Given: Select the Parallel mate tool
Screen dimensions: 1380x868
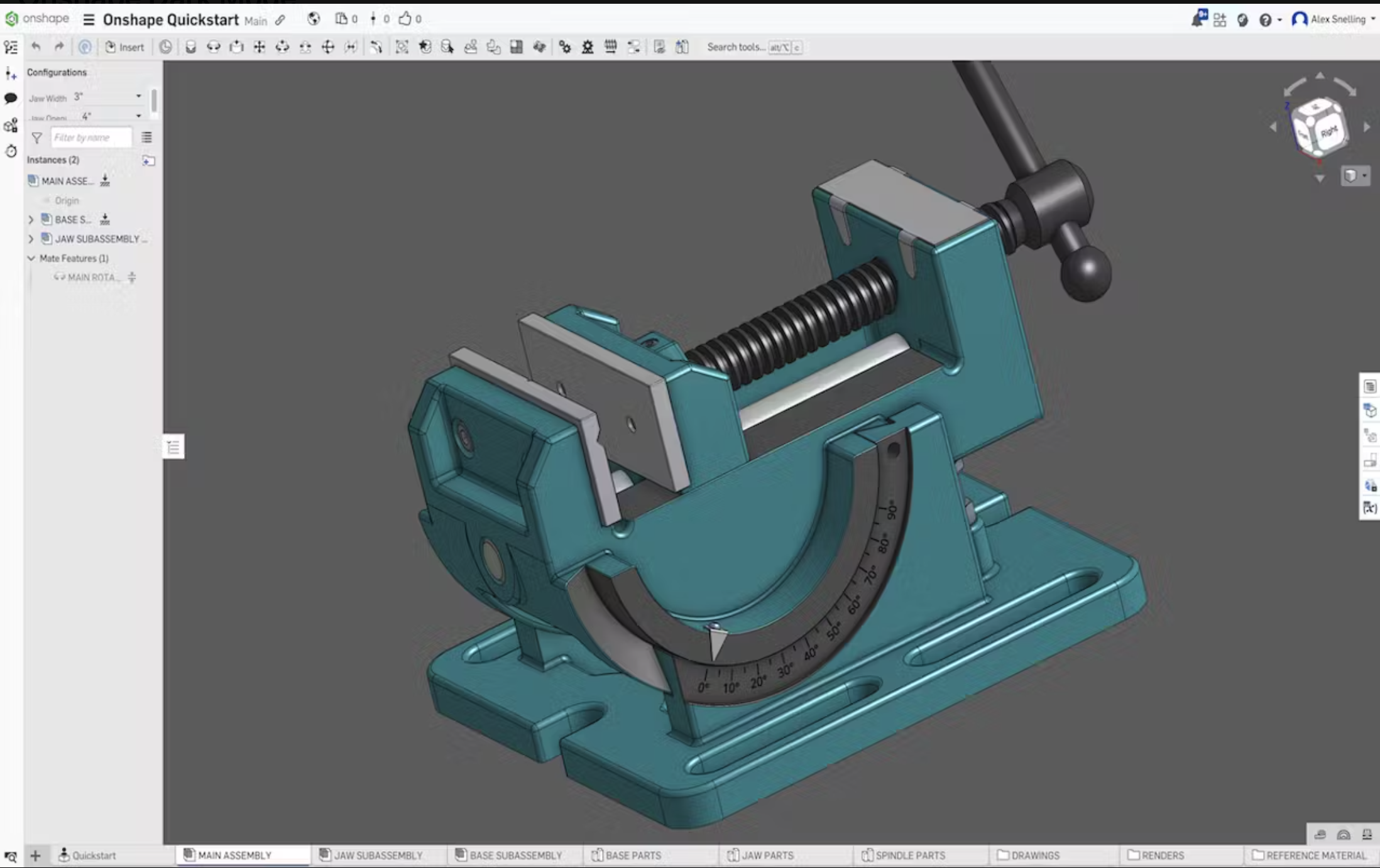Looking at the screenshot, I should click(x=351, y=47).
